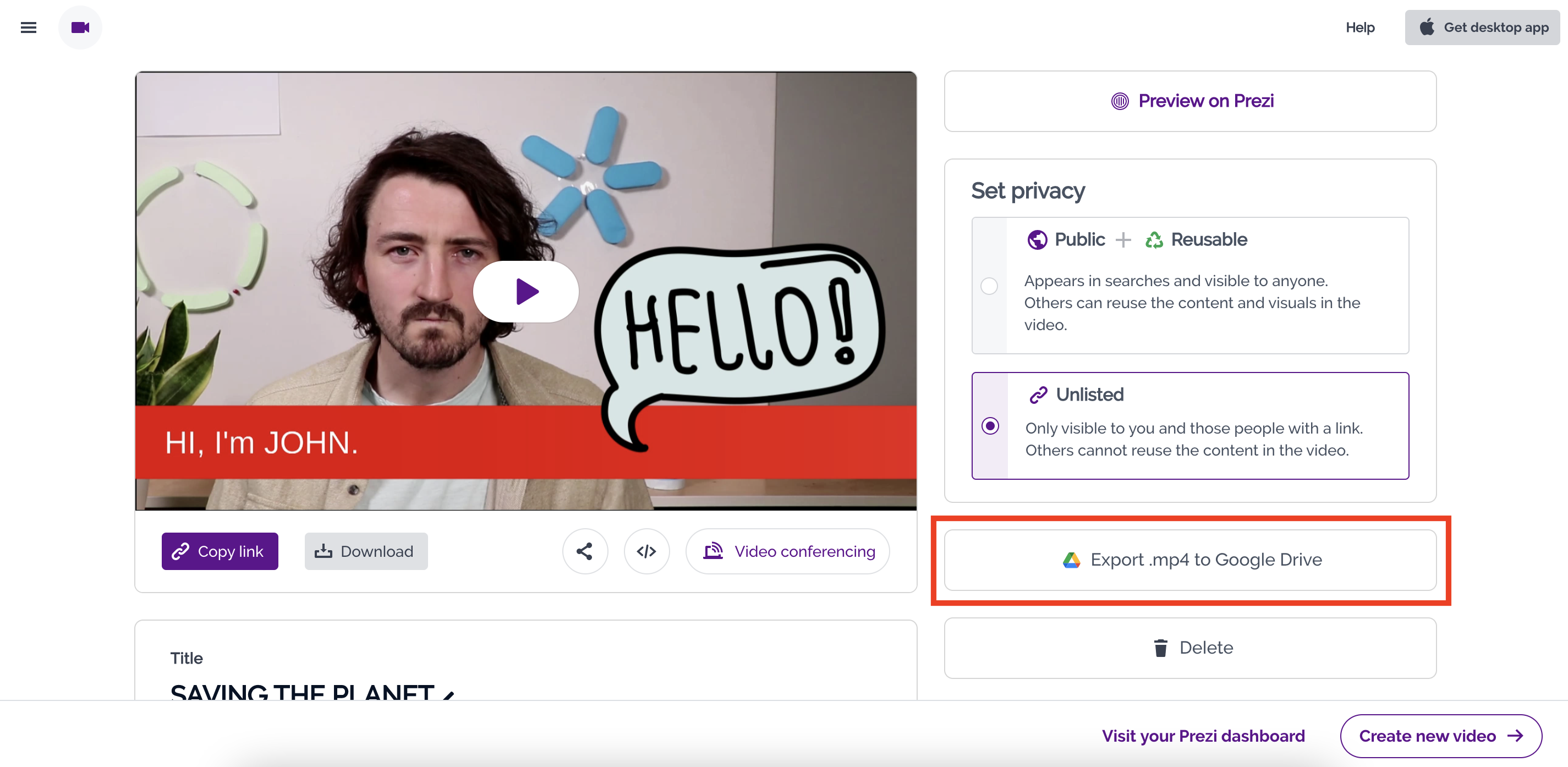Click the Prezi video camera icon

[81, 27]
